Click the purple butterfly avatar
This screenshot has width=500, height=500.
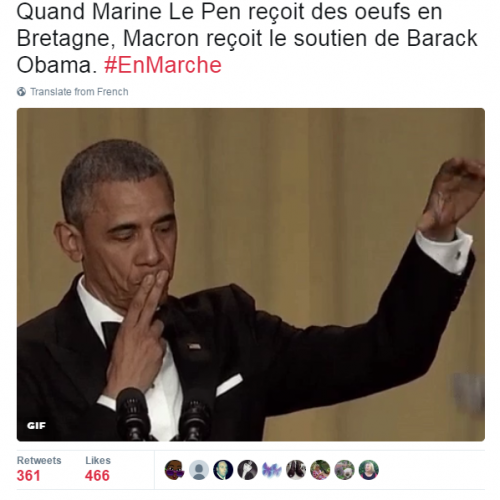272,470
